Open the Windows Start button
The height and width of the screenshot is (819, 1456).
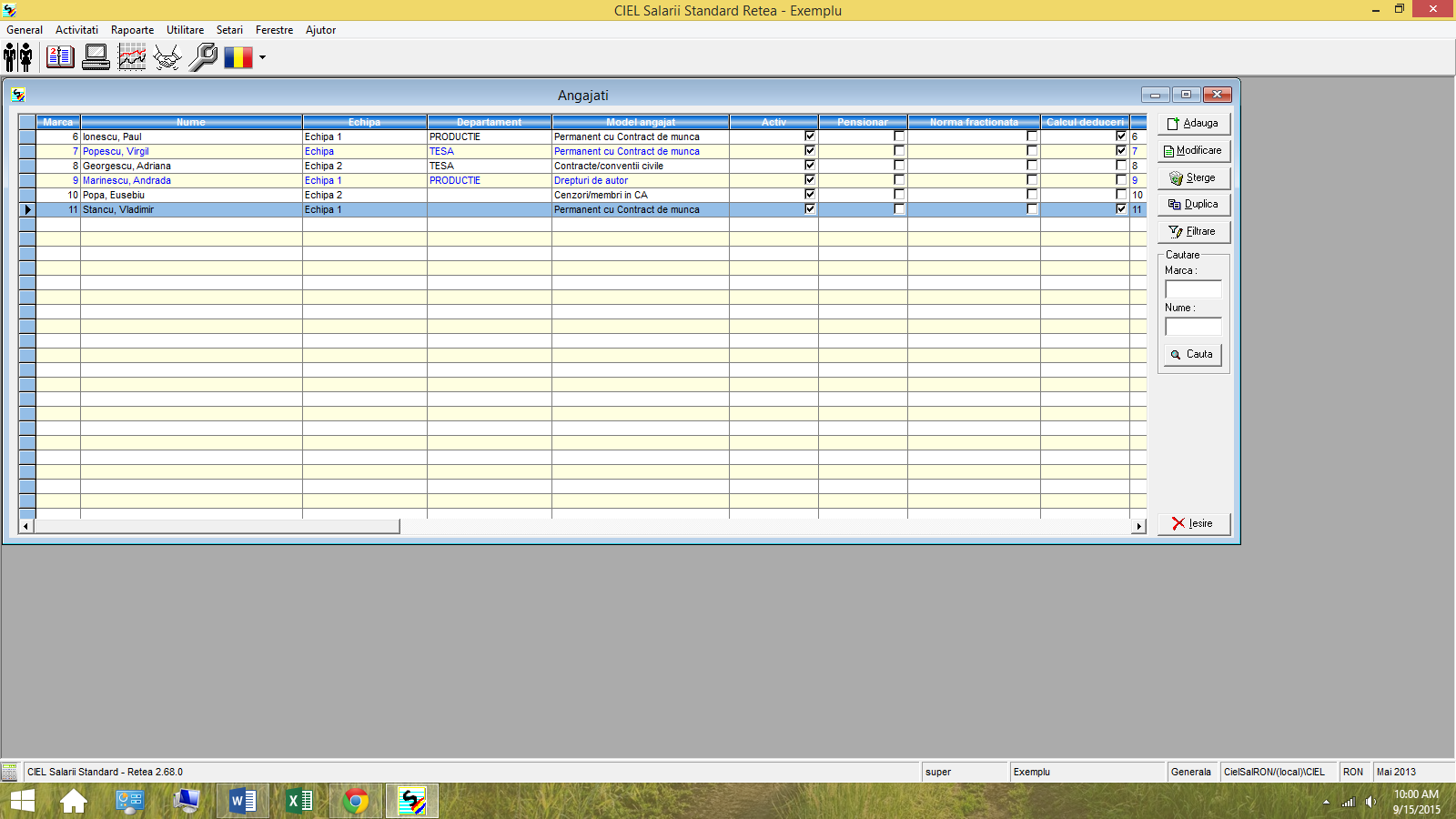pos(22,801)
